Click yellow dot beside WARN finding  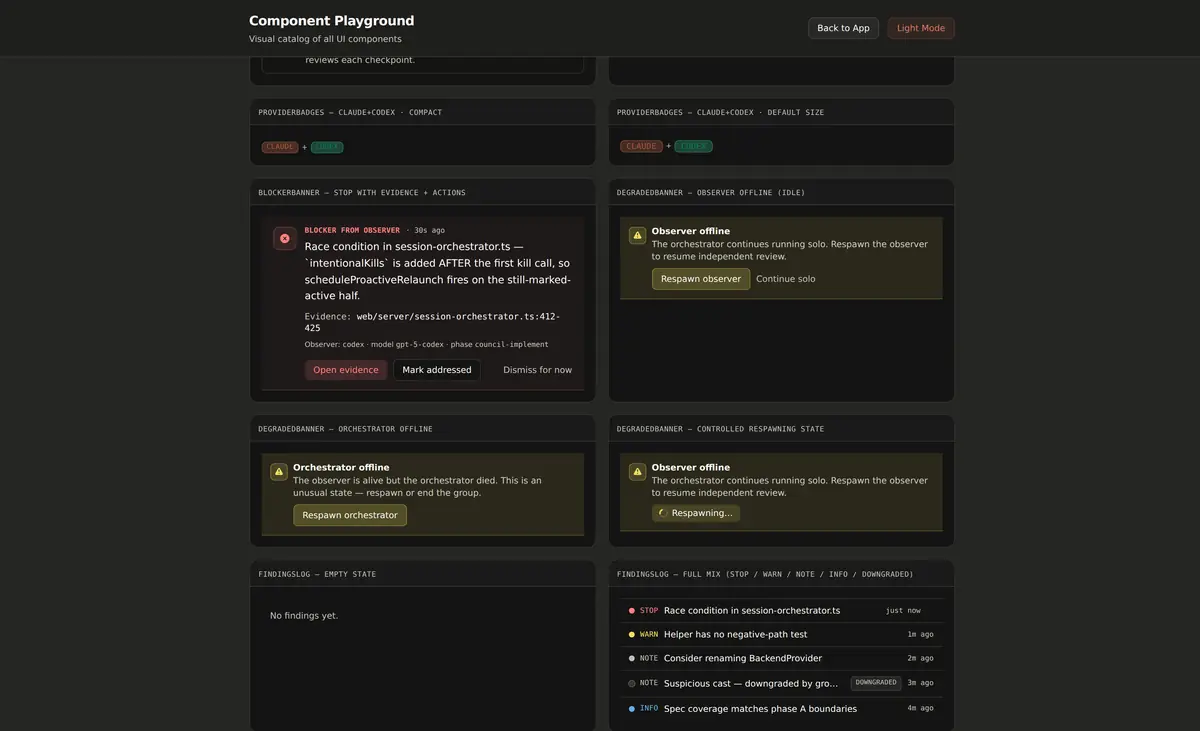pos(631,635)
